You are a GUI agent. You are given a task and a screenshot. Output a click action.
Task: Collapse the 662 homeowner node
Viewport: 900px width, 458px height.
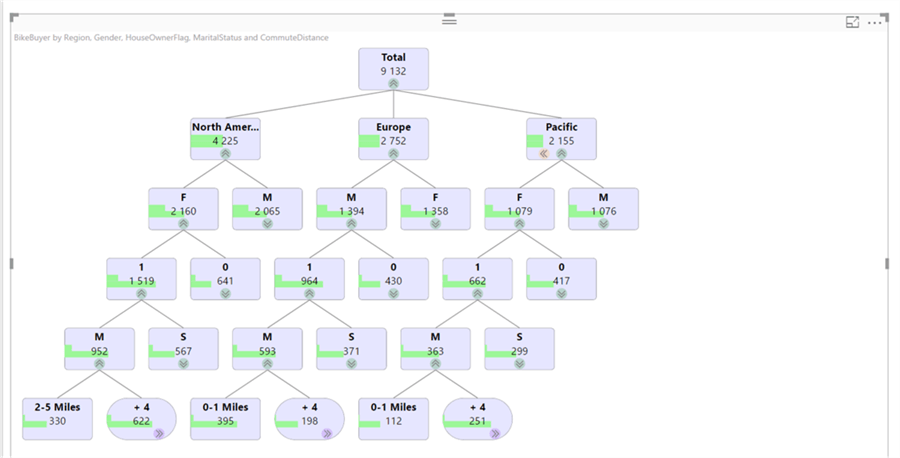[x=478, y=294]
